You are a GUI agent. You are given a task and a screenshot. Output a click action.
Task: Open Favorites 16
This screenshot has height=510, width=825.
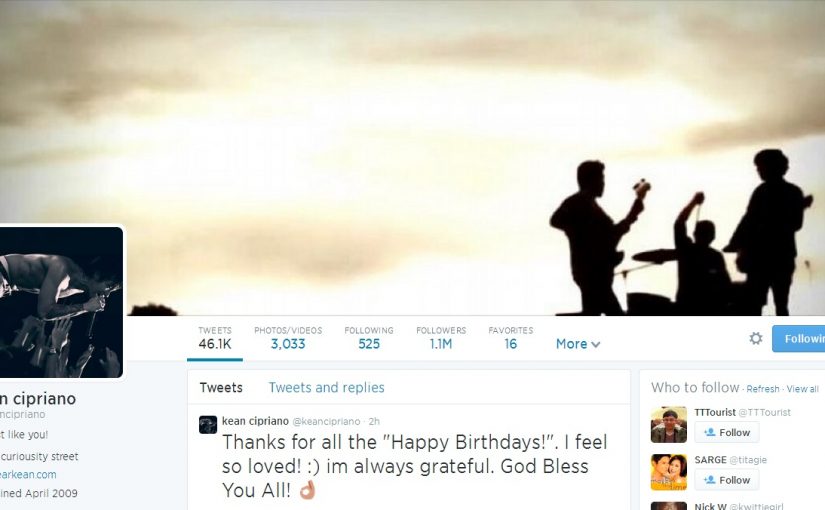(510, 338)
